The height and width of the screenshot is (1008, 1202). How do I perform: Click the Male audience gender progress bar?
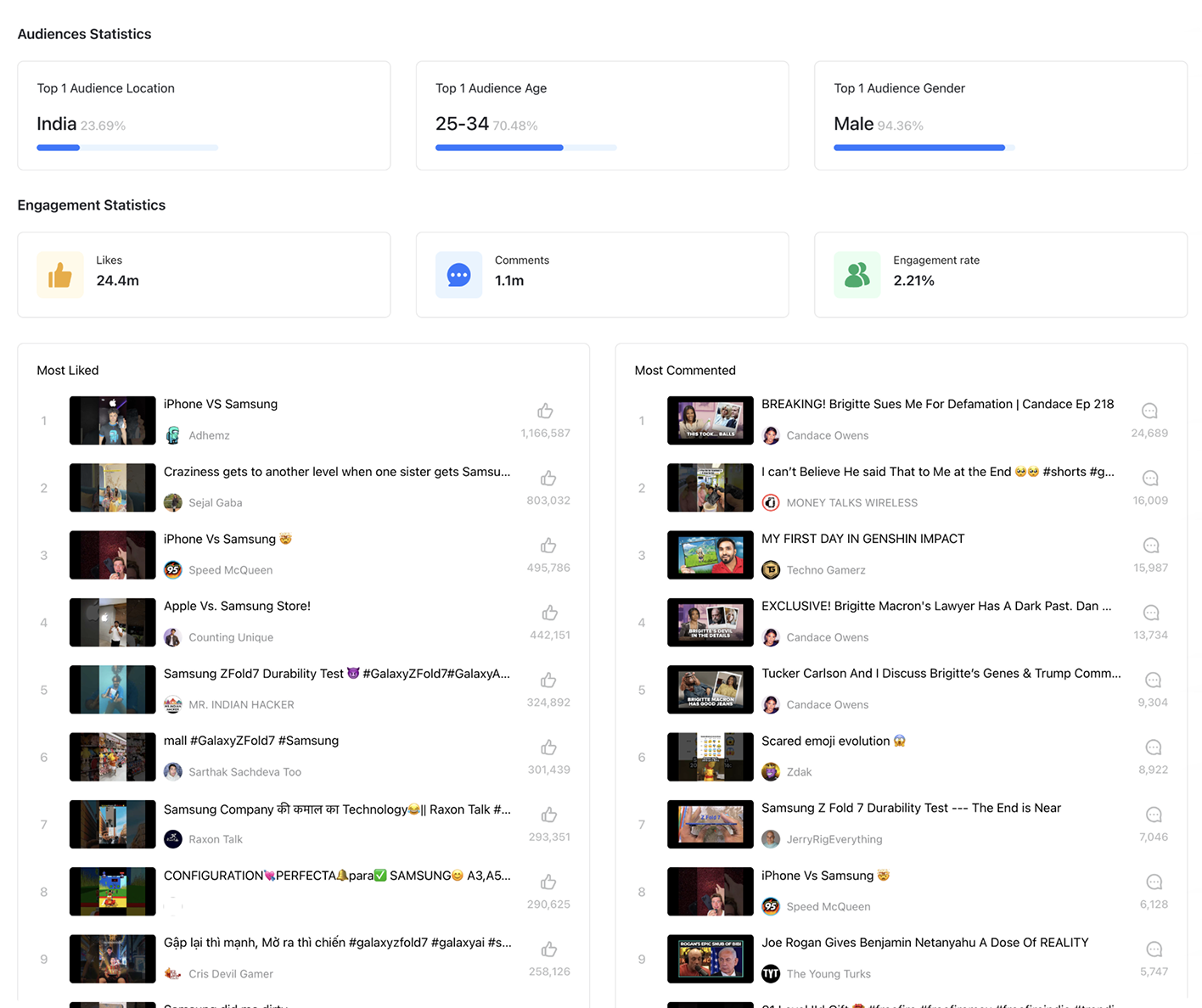coord(924,148)
